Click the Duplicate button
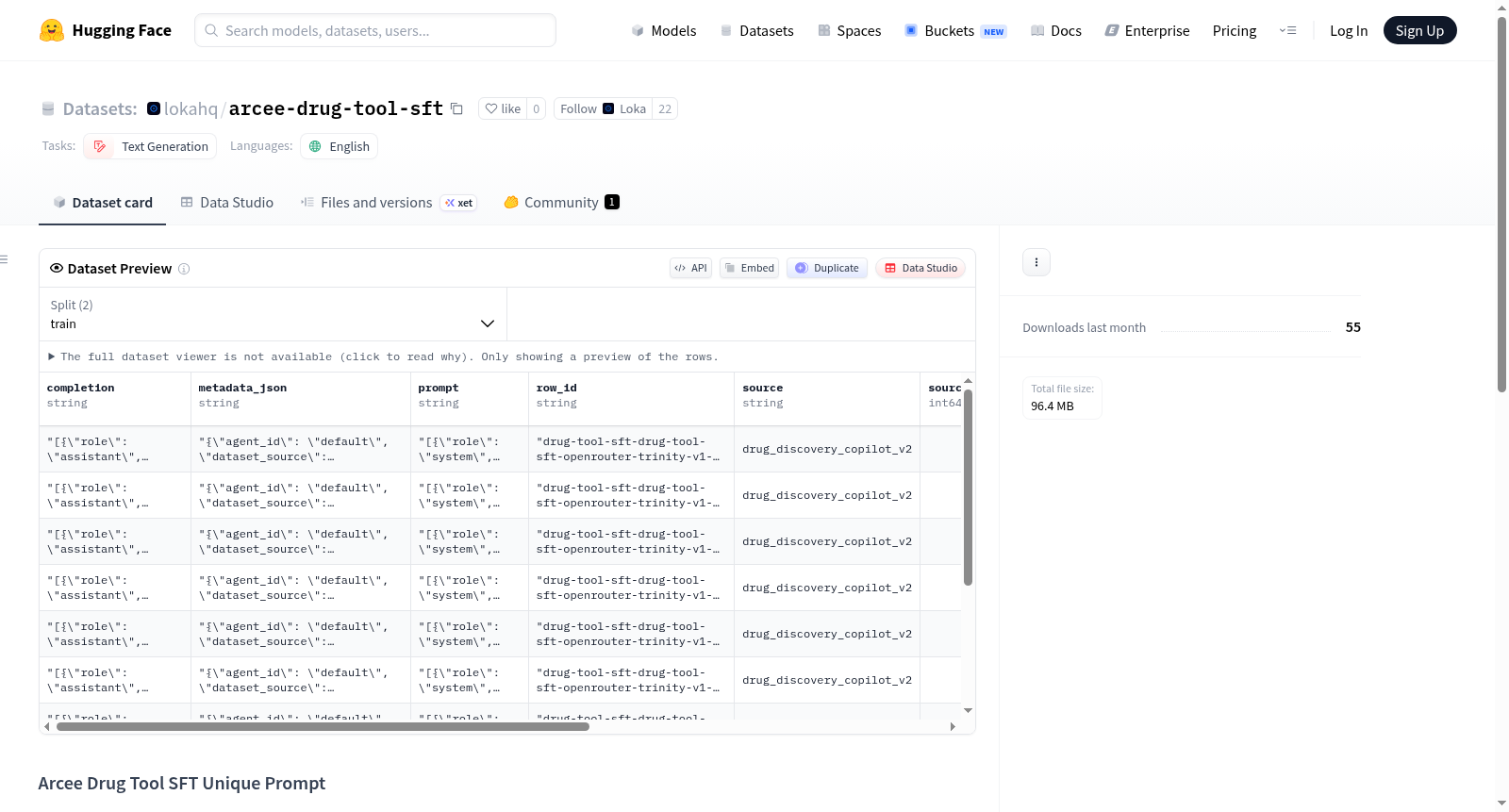 tap(827, 268)
